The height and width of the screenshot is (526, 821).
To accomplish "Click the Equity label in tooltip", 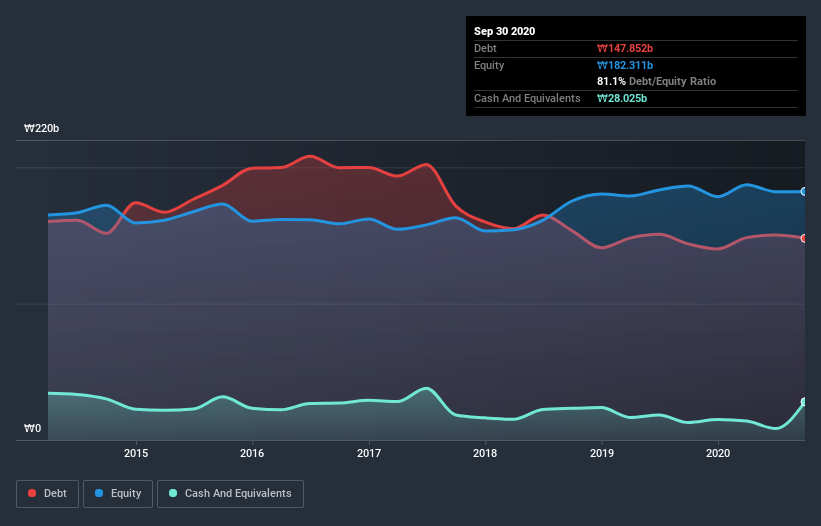I will click(x=489, y=65).
